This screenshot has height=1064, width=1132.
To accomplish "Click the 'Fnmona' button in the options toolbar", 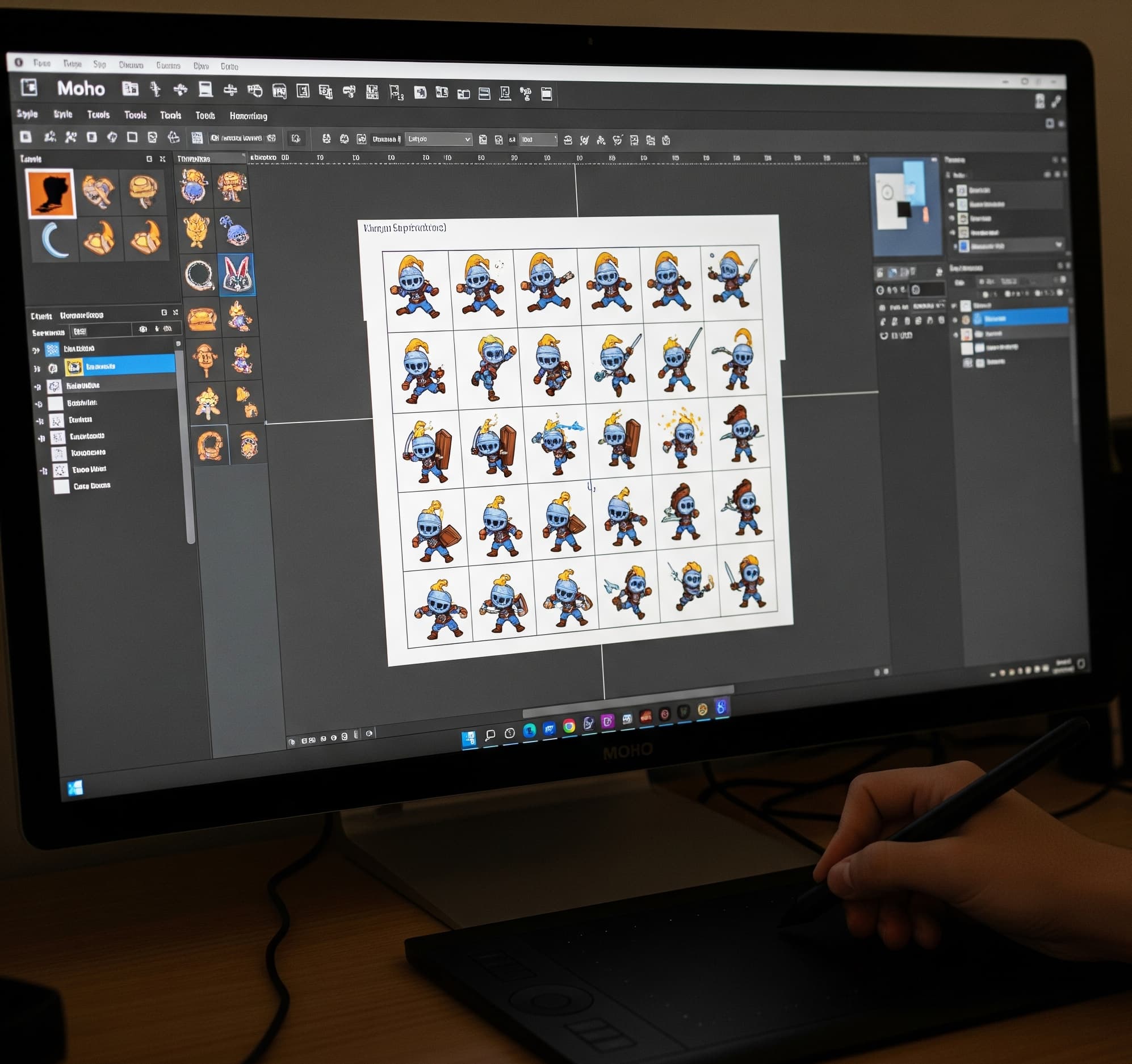I will point(387,139).
